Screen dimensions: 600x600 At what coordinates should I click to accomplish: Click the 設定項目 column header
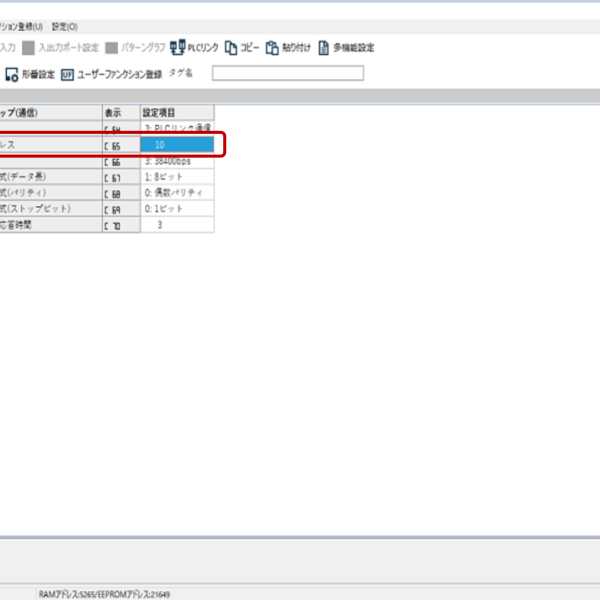coord(177,113)
